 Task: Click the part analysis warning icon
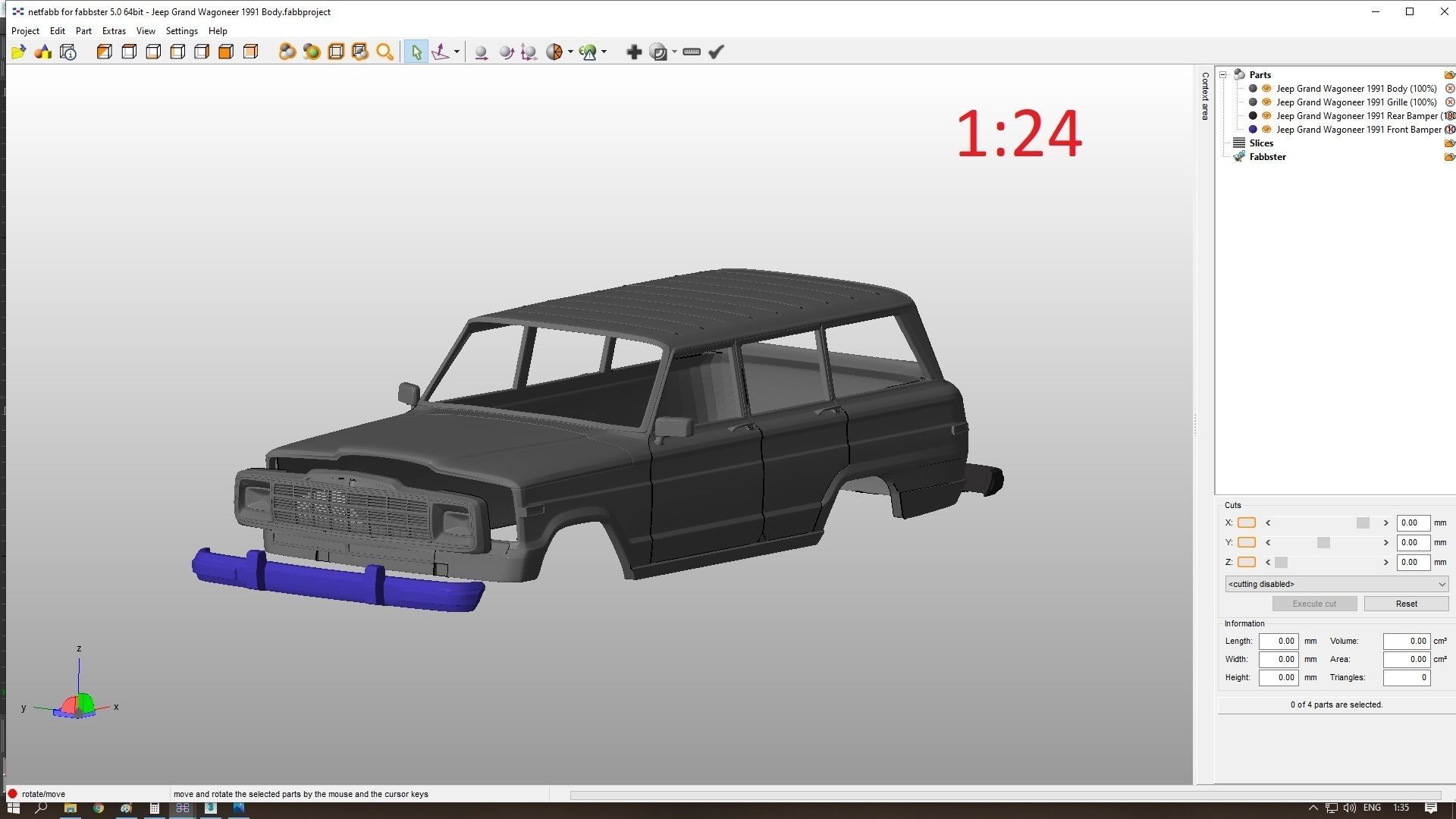[x=588, y=52]
